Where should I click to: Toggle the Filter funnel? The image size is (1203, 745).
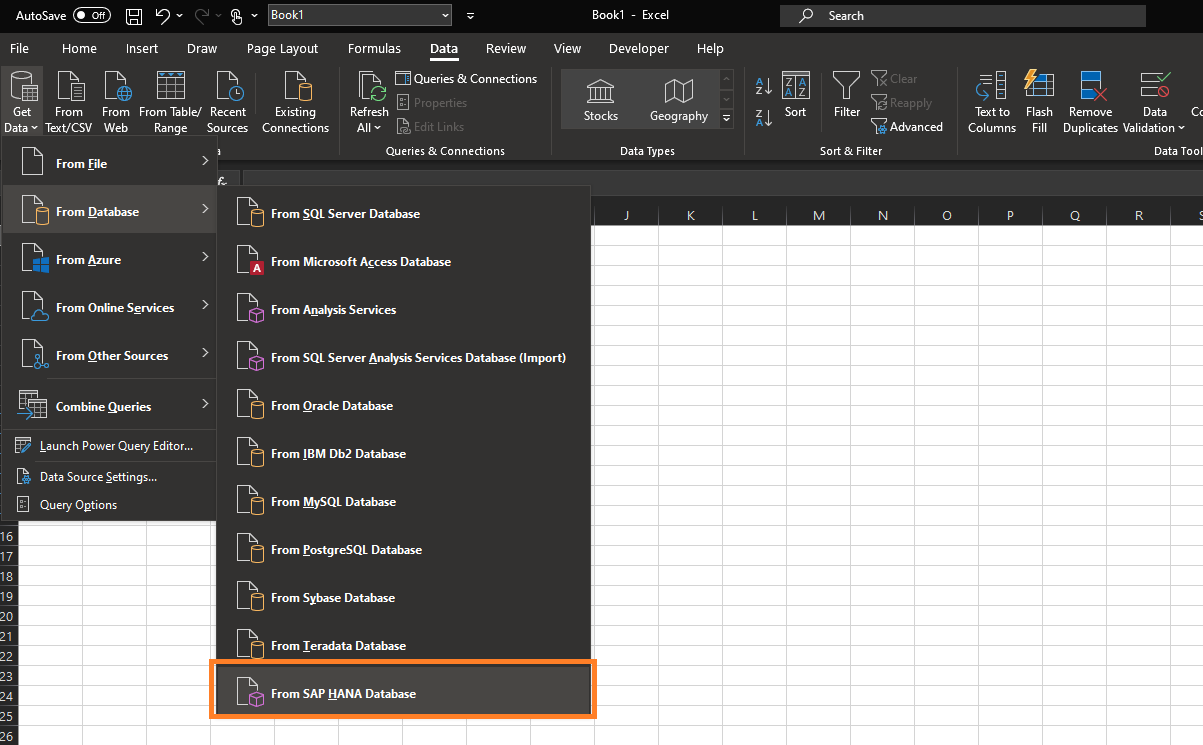(847, 98)
